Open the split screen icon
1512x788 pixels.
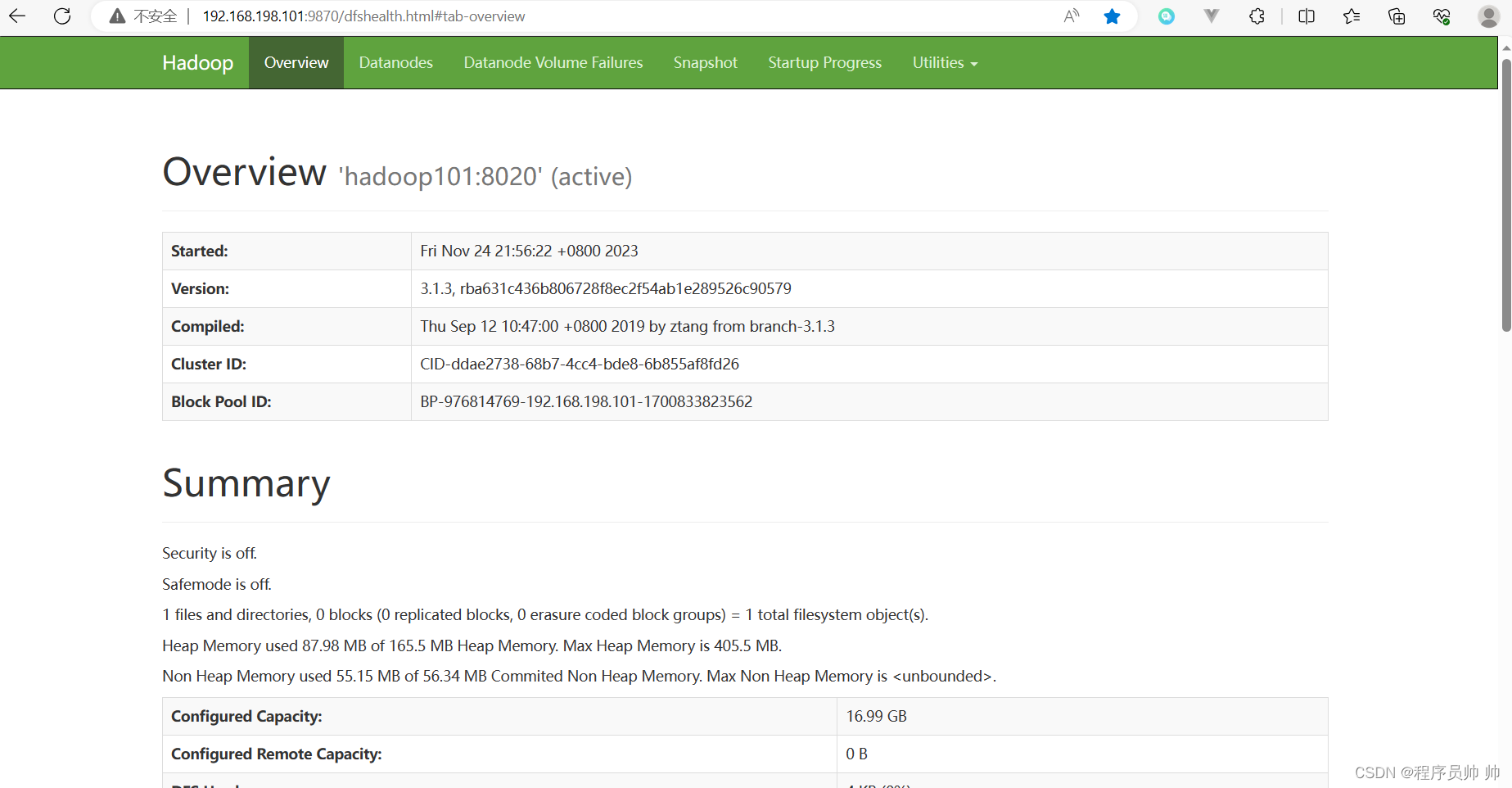tap(1307, 16)
